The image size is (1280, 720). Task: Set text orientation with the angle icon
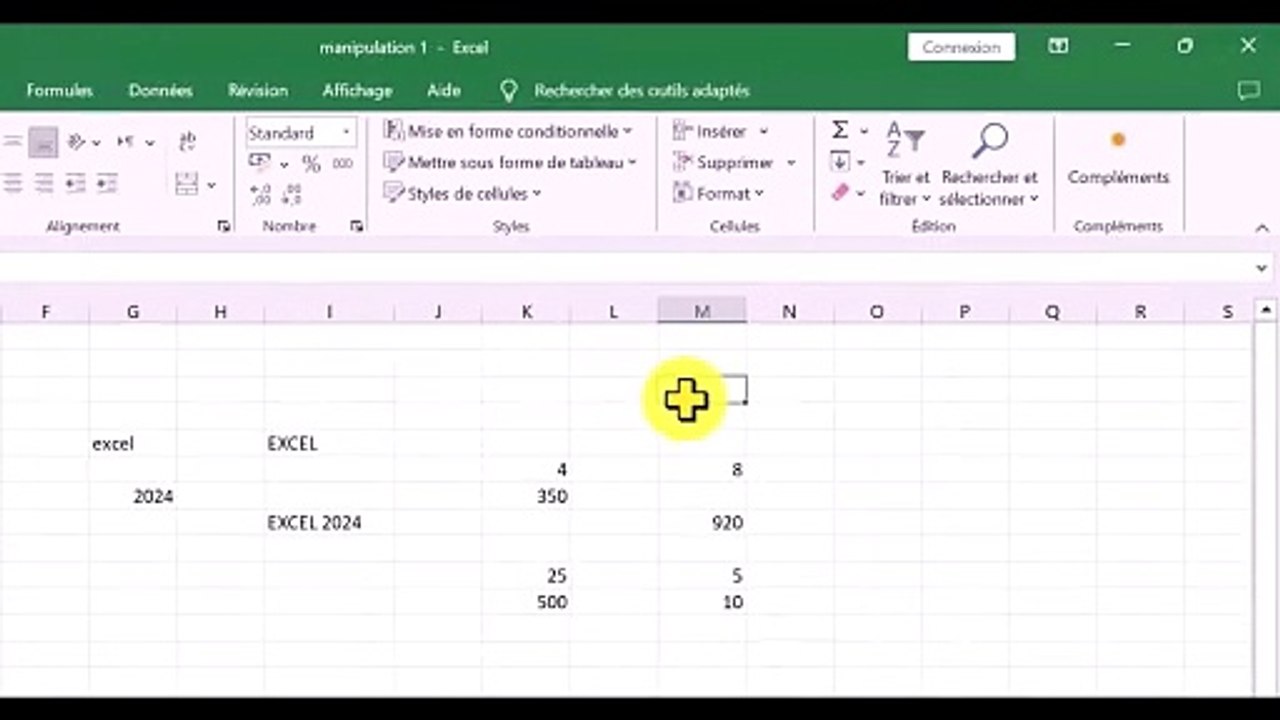(x=77, y=142)
